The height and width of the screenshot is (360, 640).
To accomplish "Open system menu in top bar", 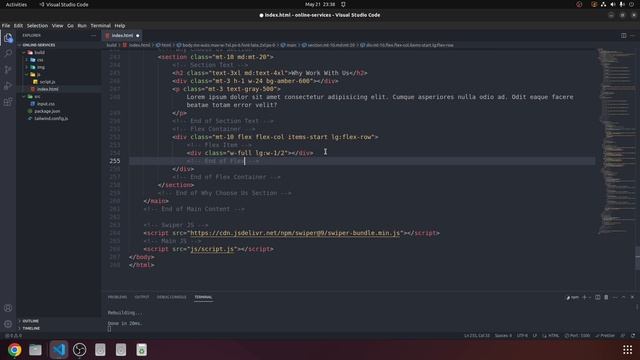I will [612, 4].
